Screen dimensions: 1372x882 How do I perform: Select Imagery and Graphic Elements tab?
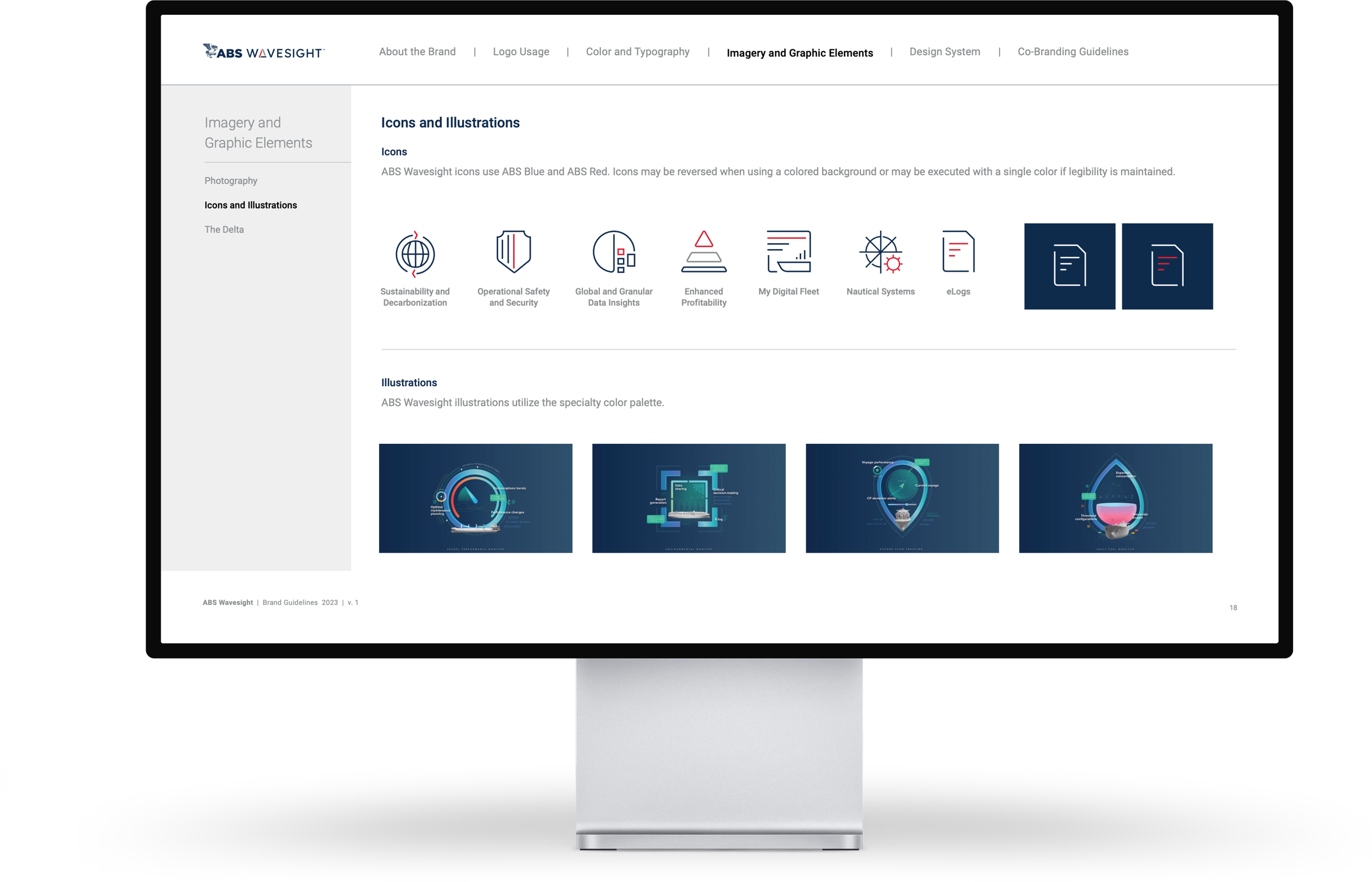[x=800, y=53]
